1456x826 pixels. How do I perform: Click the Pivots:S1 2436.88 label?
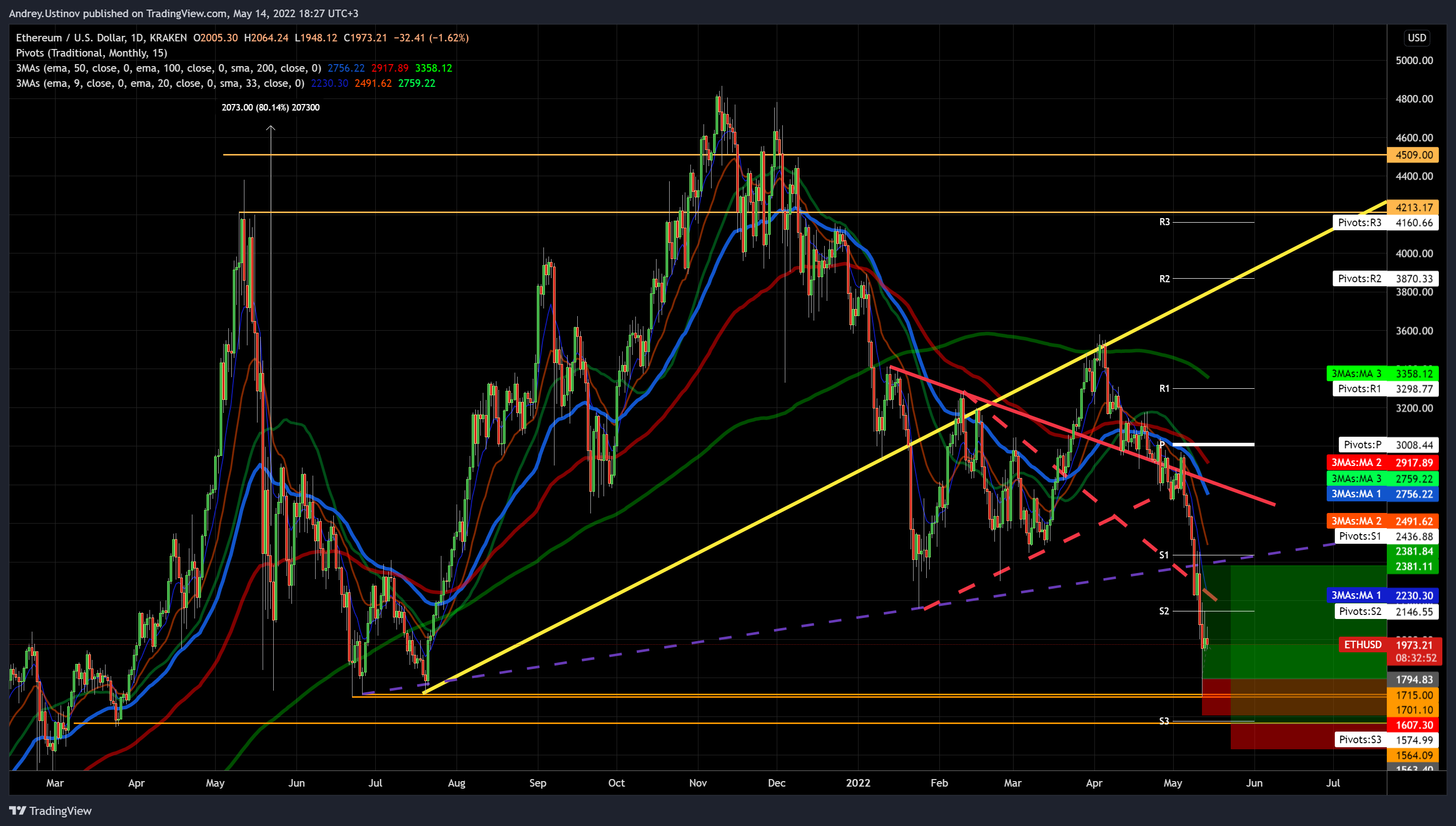(x=1387, y=536)
